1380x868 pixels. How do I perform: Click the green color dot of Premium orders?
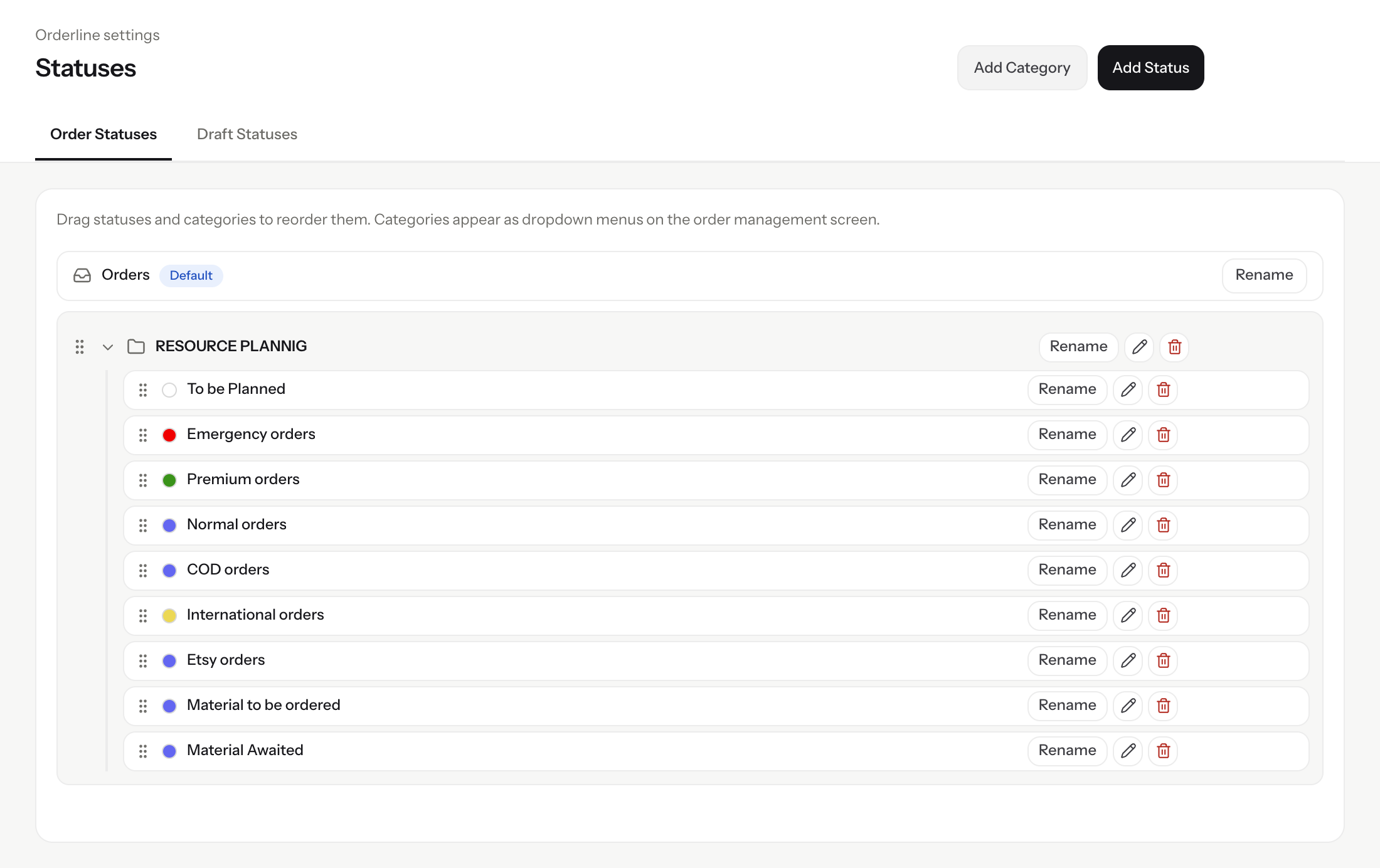(x=169, y=480)
